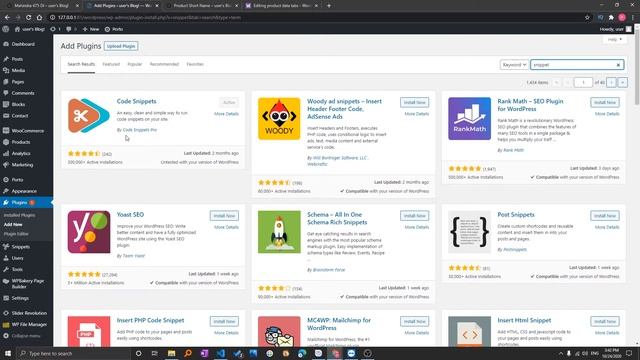This screenshot has width=640, height=360.
Task: Open Installed Plugins submenu item
Action: pyautogui.click(x=19, y=215)
